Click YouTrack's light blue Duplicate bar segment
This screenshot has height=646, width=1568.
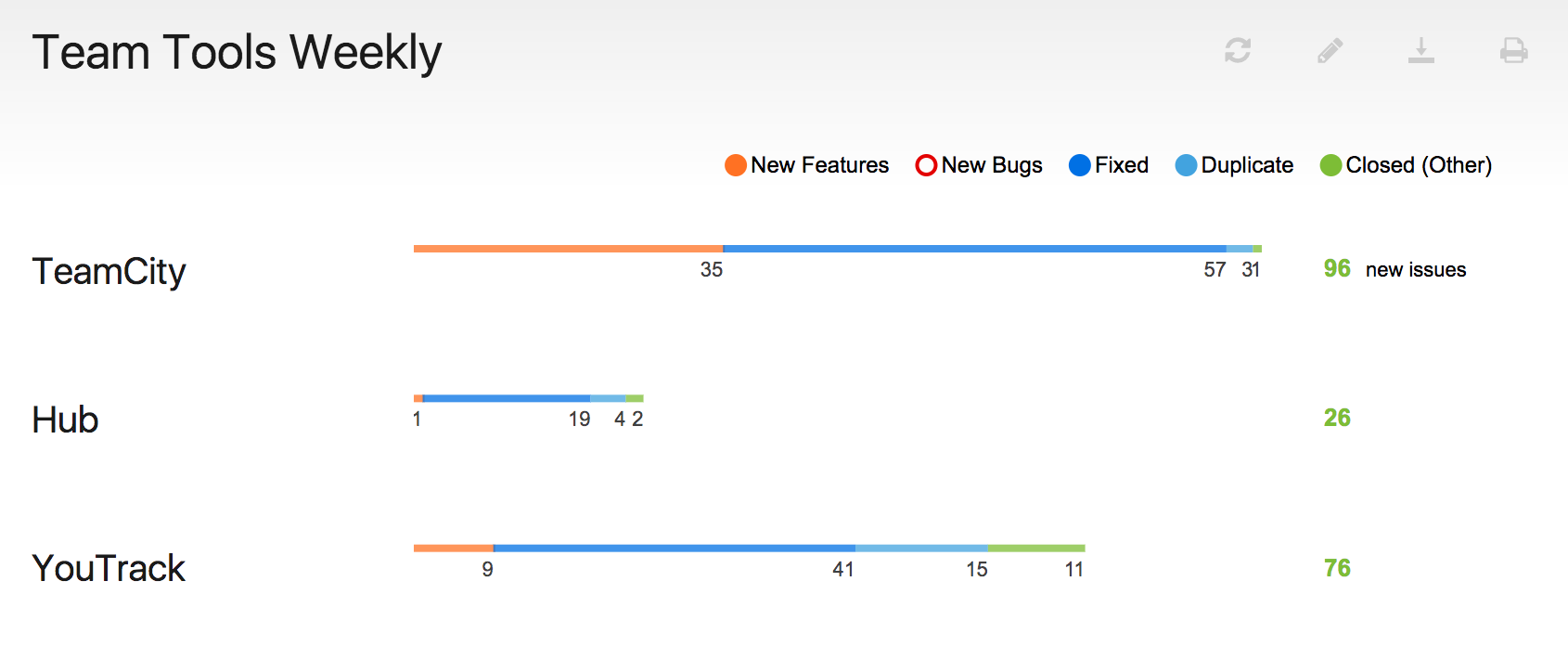click(x=921, y=549)
